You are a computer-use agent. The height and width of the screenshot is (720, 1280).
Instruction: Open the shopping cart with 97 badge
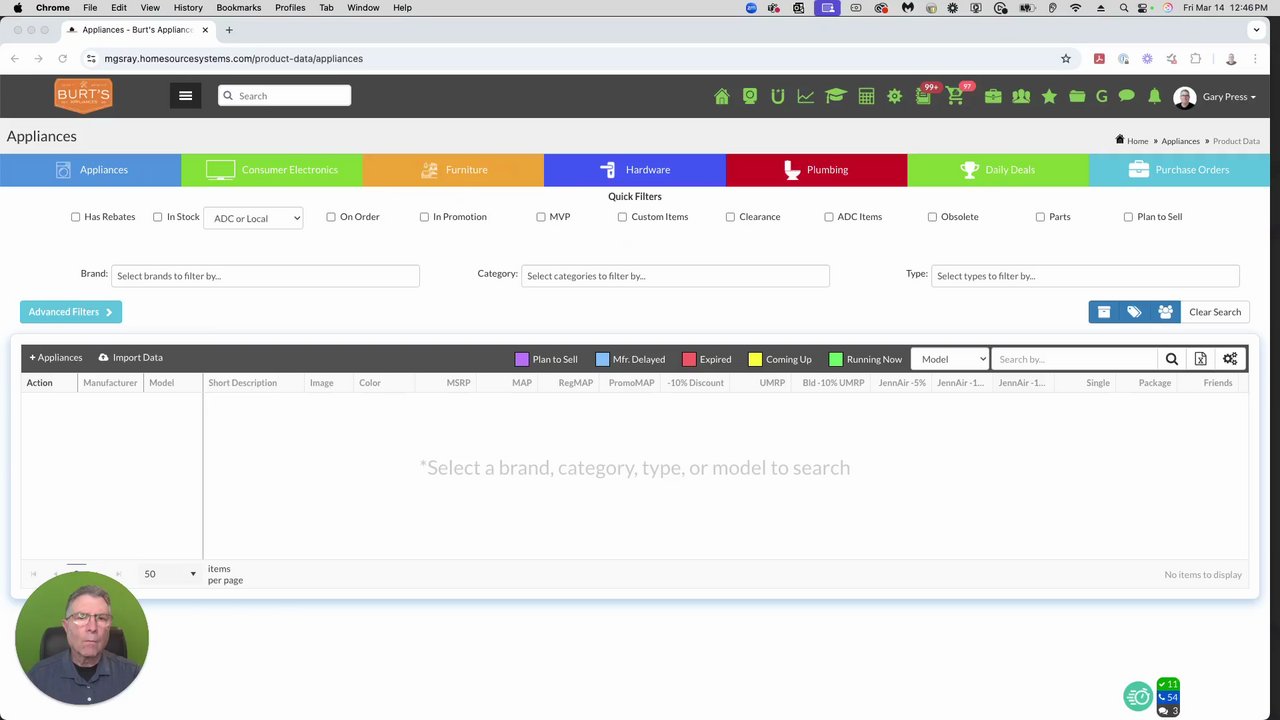coord(957,95)
